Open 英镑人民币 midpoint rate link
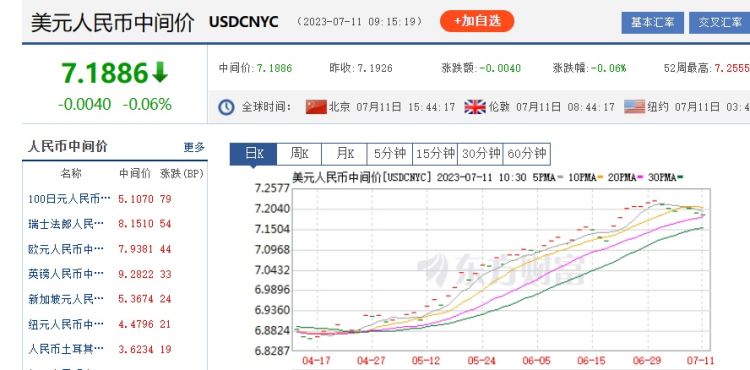The height and width of the screenshot is (370, 750). tap(66, 274)
